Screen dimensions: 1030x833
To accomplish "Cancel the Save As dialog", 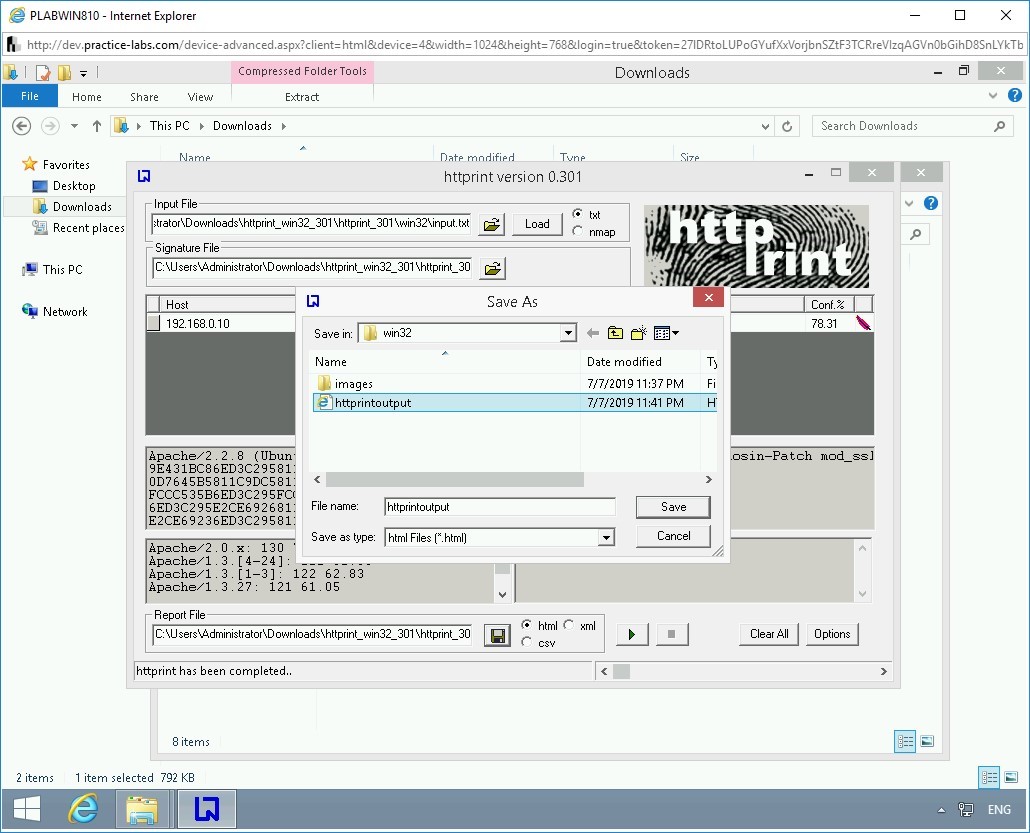I will point(673,536).
